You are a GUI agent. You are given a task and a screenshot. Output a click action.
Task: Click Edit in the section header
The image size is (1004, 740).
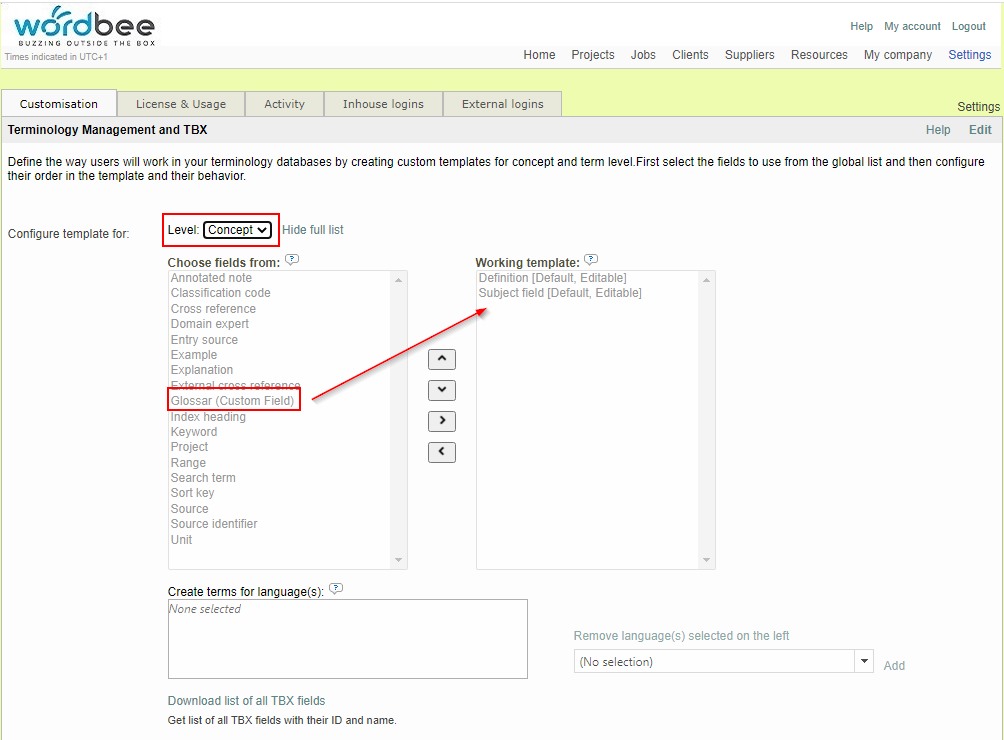(980, 130)
